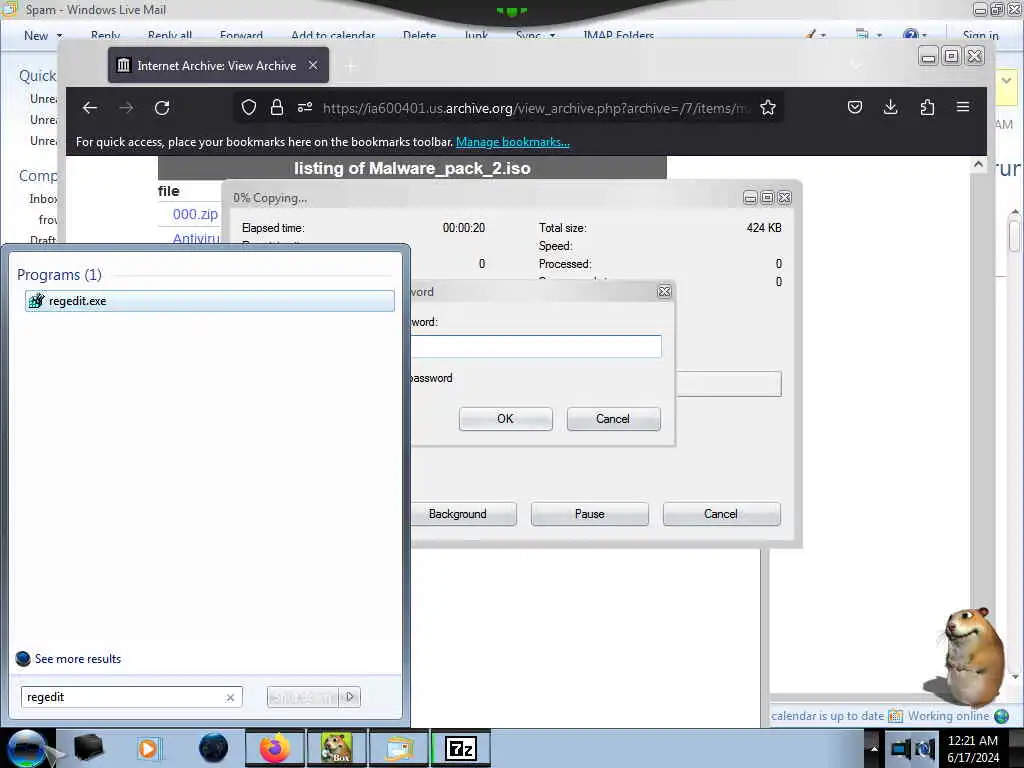Screen dimensions: 1024x768
Task: Open 000.zip file link
Action: pyautogui.click(x=195, y=214)
